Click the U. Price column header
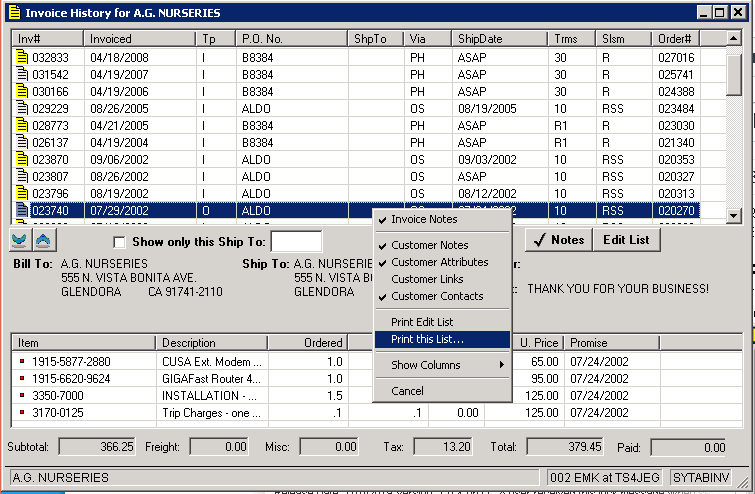 click(538, 343)
